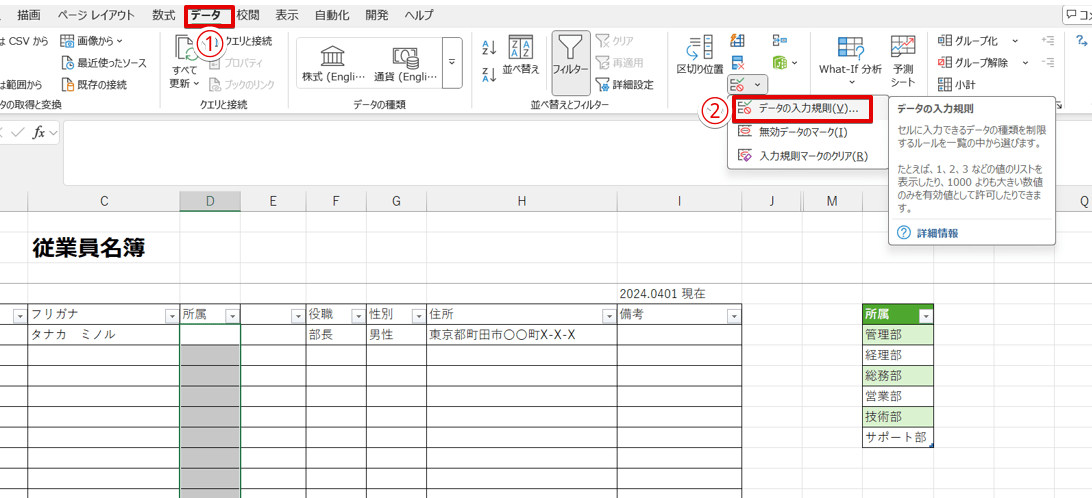The width and height of the screenshot is (1092, 498).
Task: Select the column C header
Action: (x=104, y=201)
